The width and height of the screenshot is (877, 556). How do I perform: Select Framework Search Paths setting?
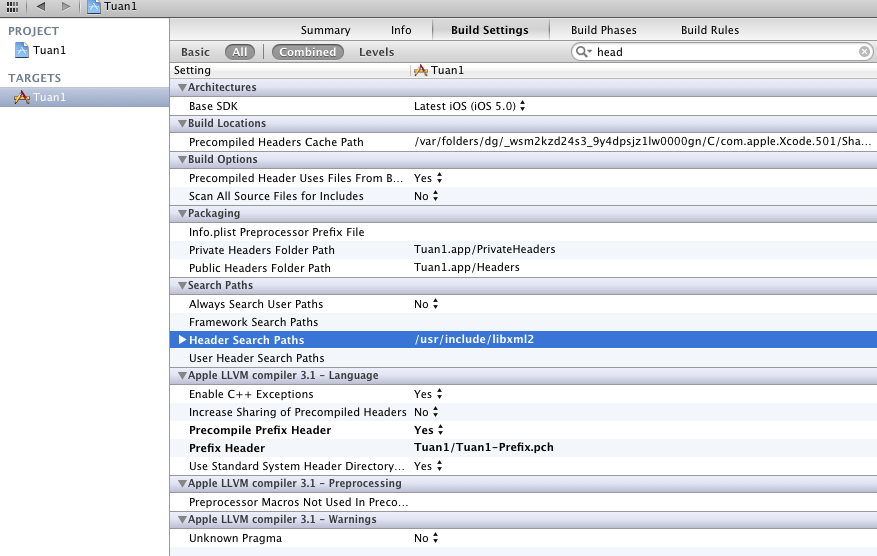pyautogui.click(x=253, y=322)
